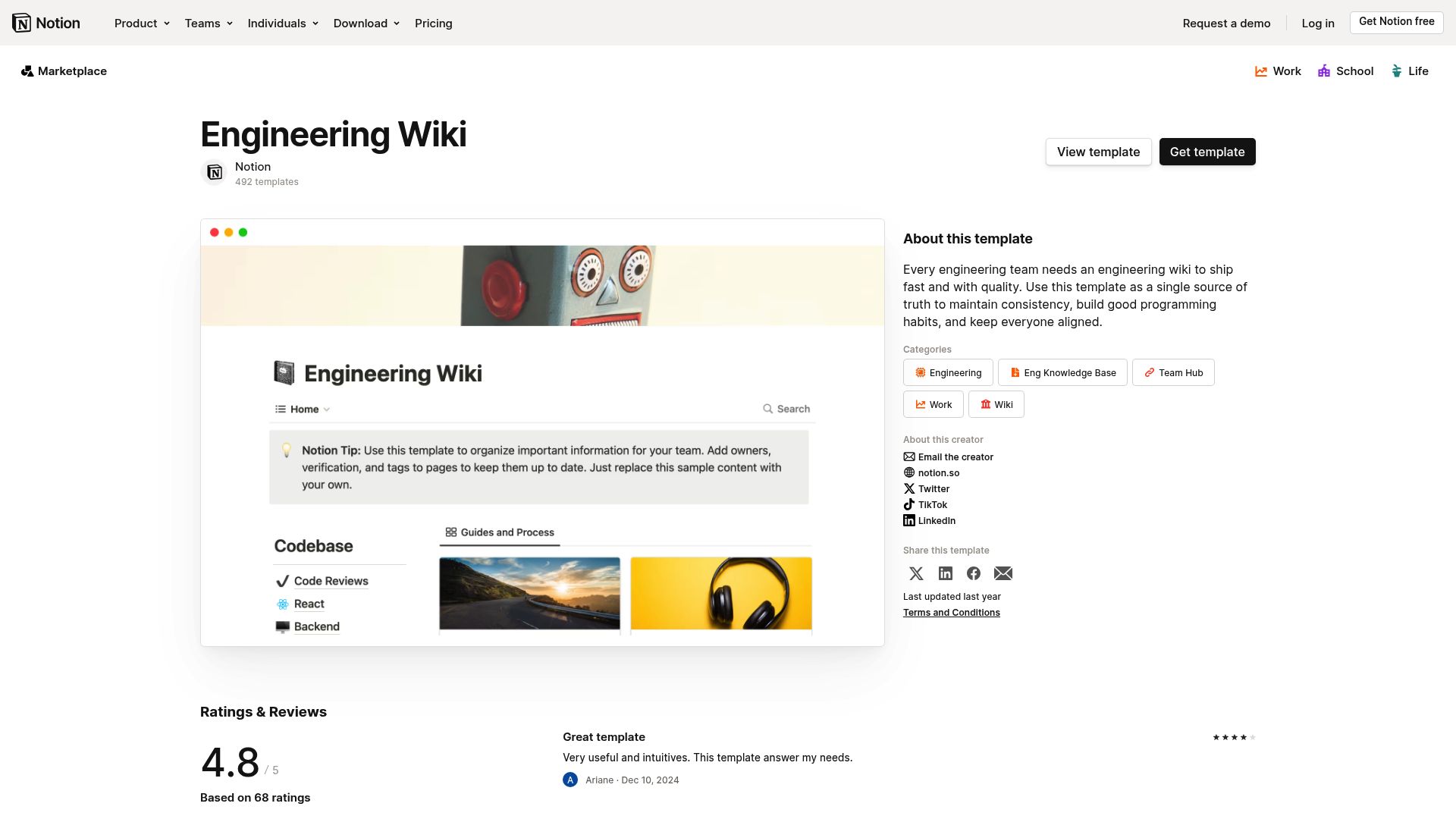Expand the Teams menu

click(209, 24)
